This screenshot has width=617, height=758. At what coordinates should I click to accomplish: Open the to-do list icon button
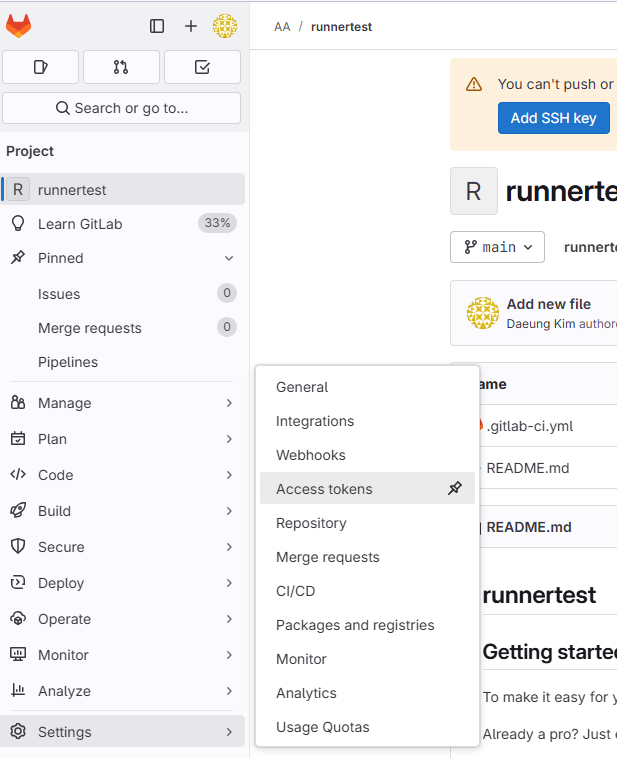(x=202, y=67)
